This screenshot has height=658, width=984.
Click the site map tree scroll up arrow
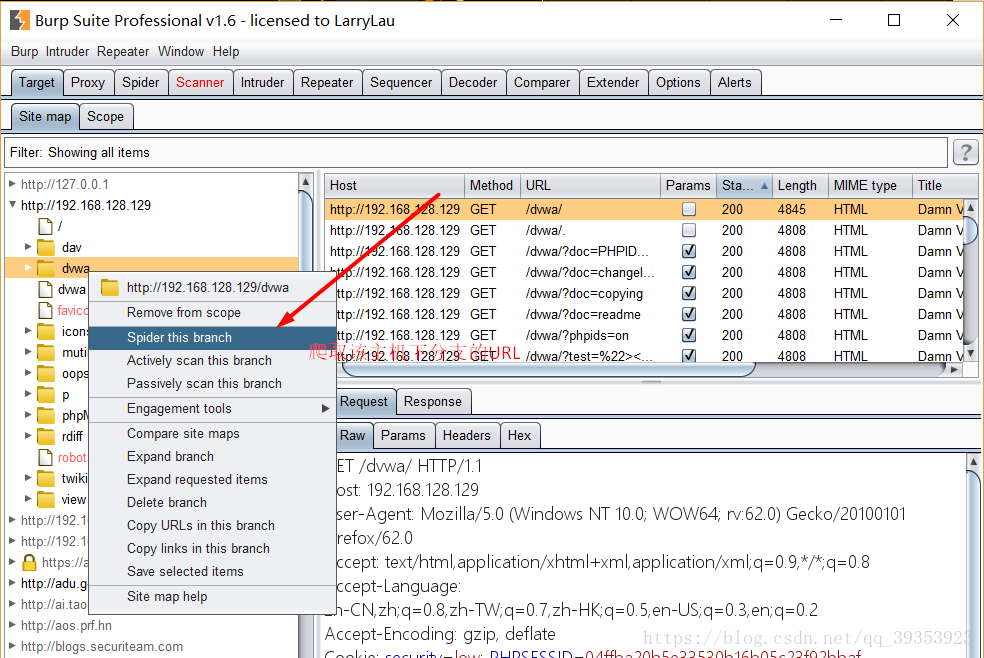click(x=306, y=182)
